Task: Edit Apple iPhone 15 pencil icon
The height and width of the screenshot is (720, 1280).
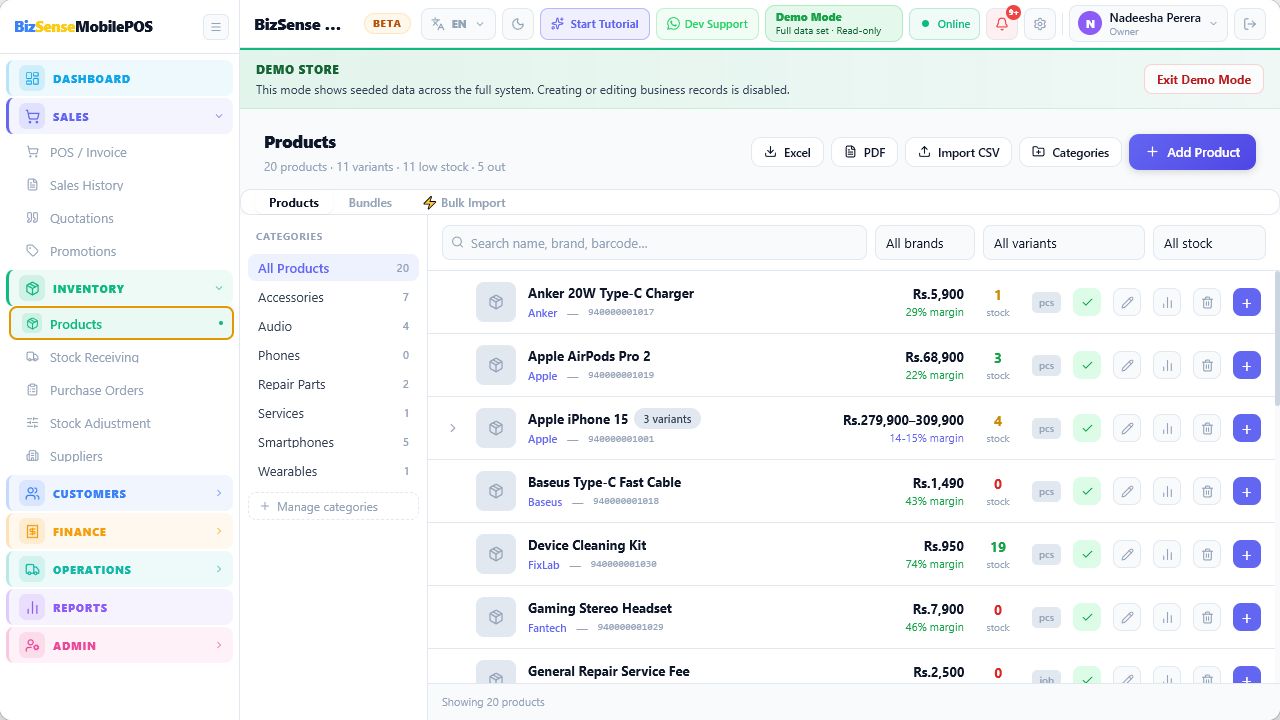Action: click(x=1127, y=428)
